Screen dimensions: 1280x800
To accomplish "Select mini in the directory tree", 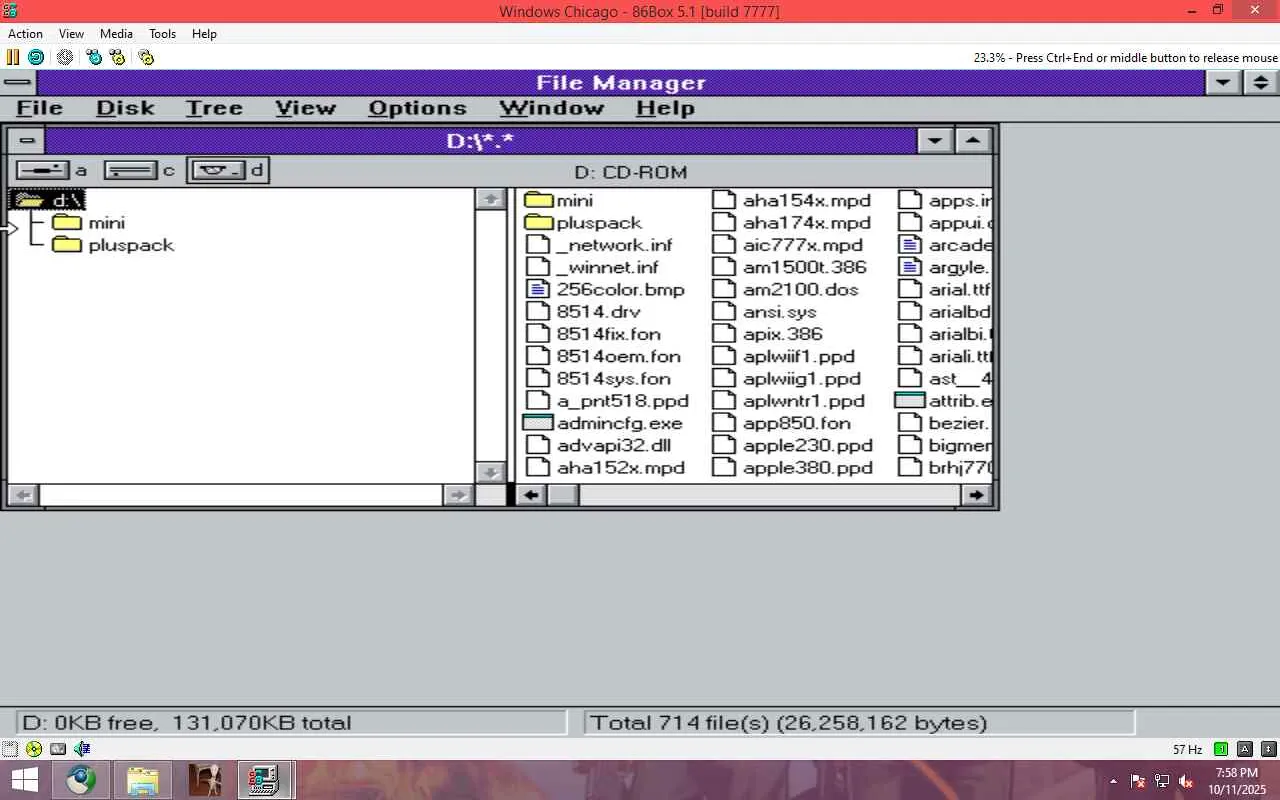I will pyautogui.click(x=89, y=223).
